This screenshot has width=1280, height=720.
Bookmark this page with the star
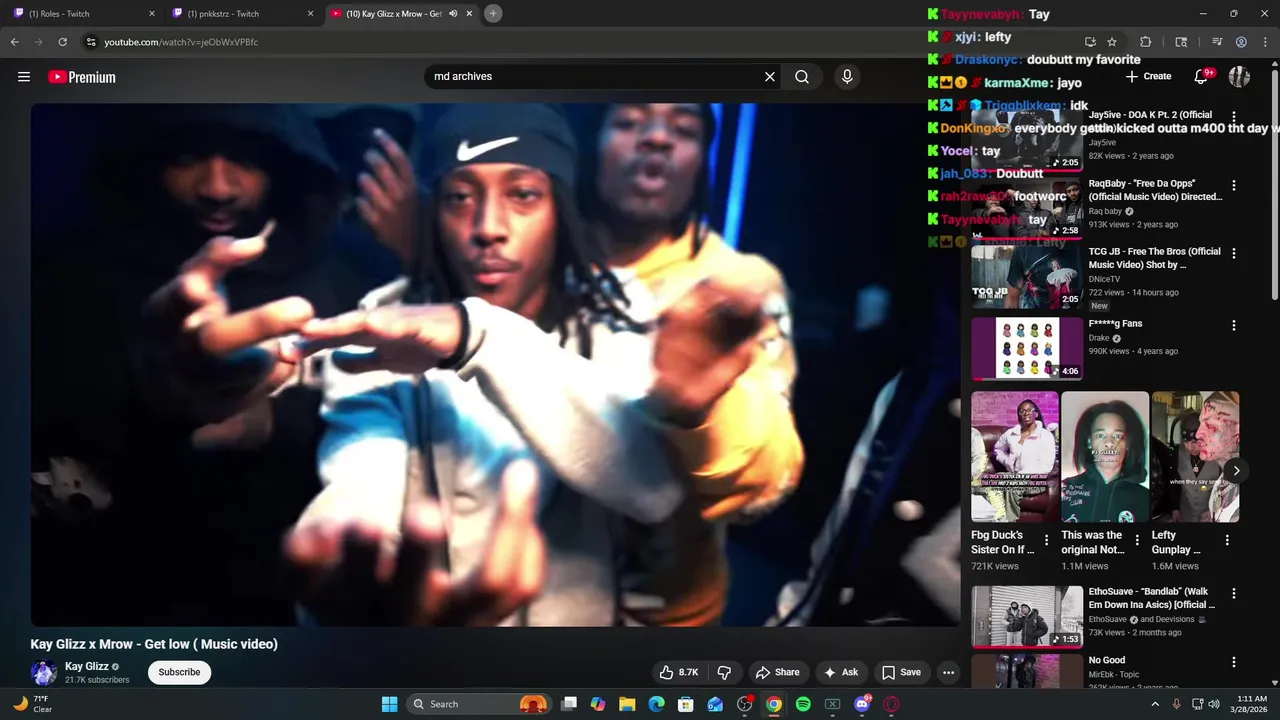click(x=1112, y=42)
